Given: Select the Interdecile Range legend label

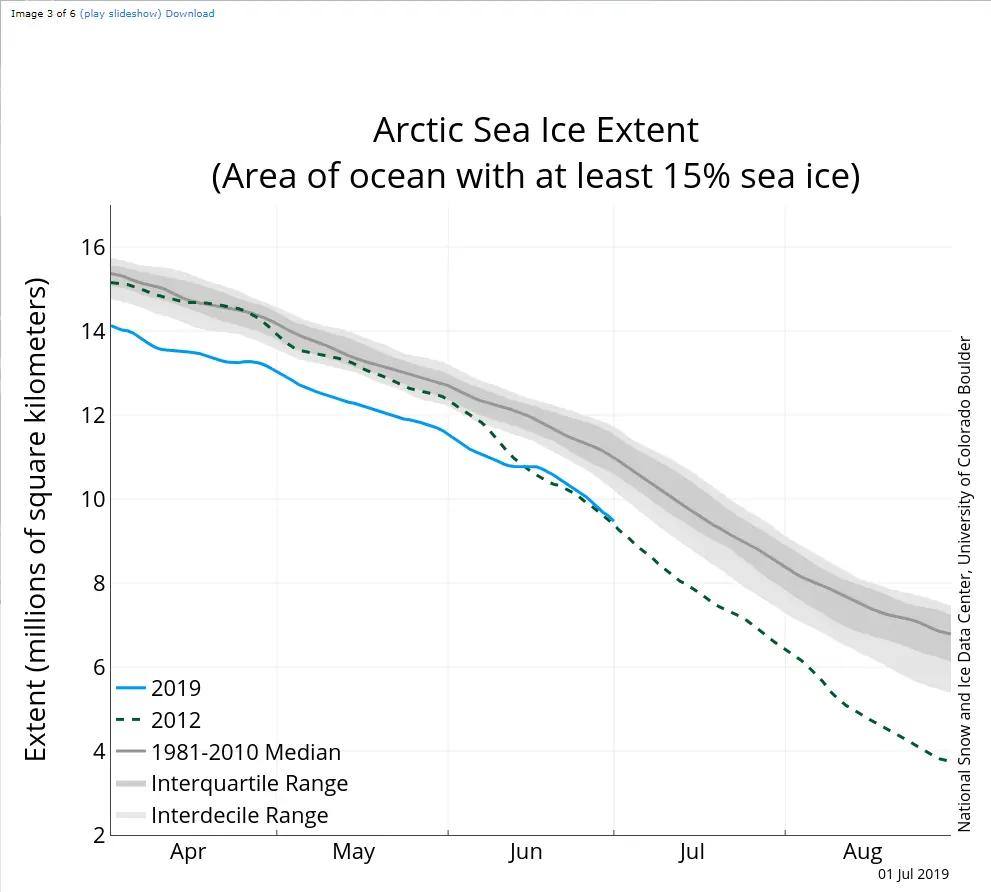Looking at the screenshot, I should coord(239,815).
